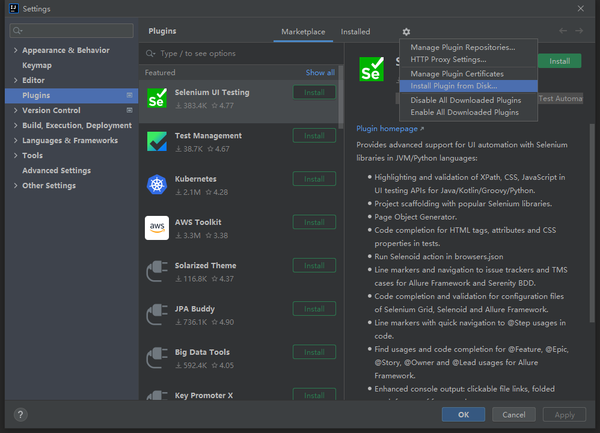Click the Show all featured link
This screenshot has width=600, height=433.
[x=320, y=73]
